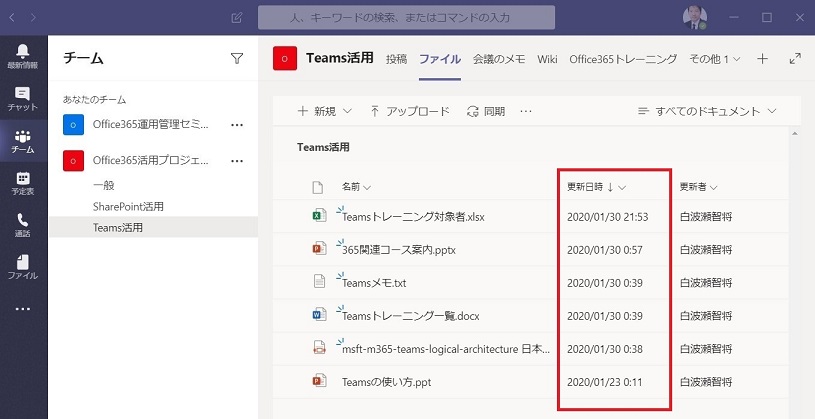Open the 名前 column header dropdown
This screenshot has width=815, height=419.
click(356, 187)
